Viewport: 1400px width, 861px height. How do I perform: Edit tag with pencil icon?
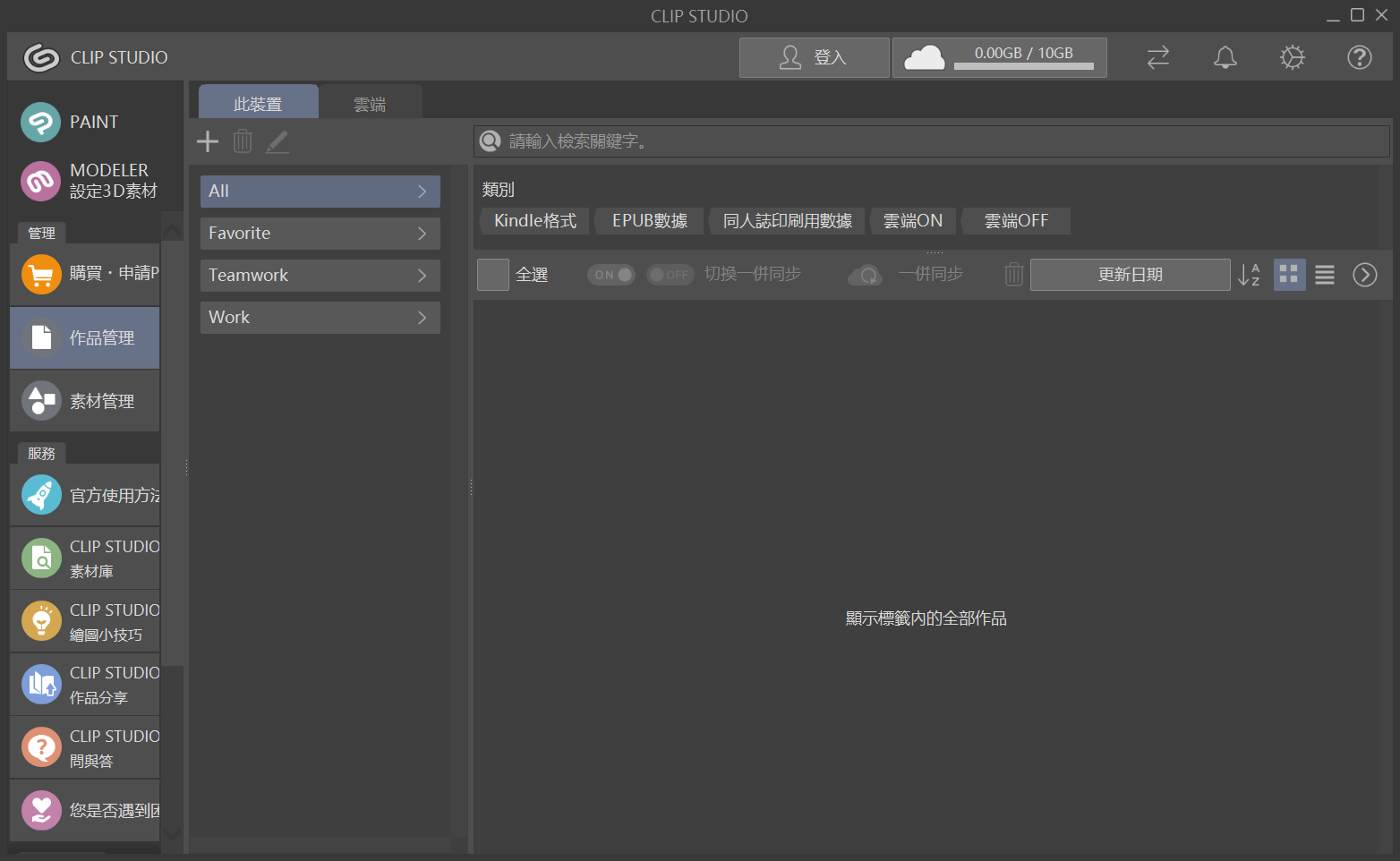(277, 141)
